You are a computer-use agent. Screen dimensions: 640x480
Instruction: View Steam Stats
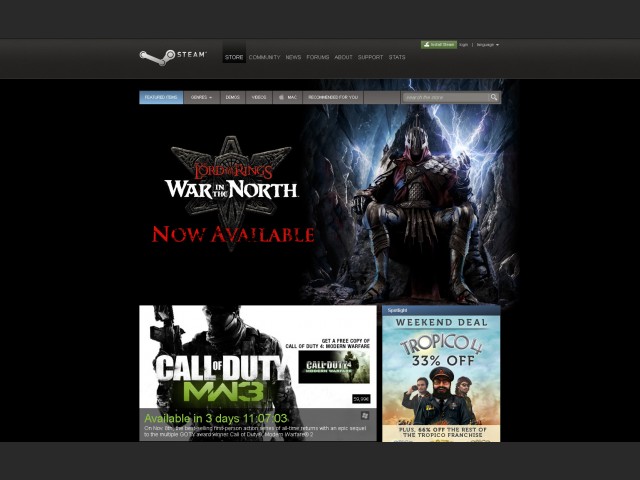(x=397, y=57)
